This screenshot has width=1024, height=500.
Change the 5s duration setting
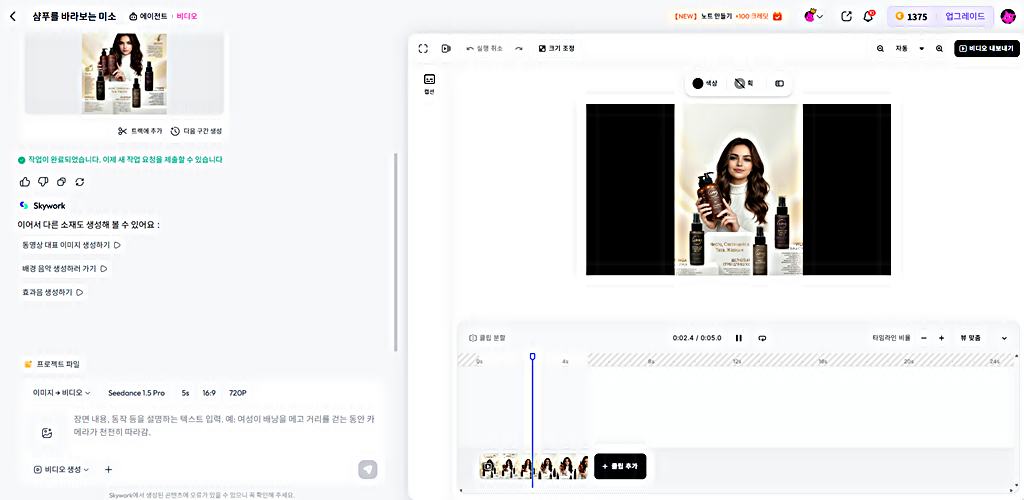pyautogui.click(x=185, y=393)
